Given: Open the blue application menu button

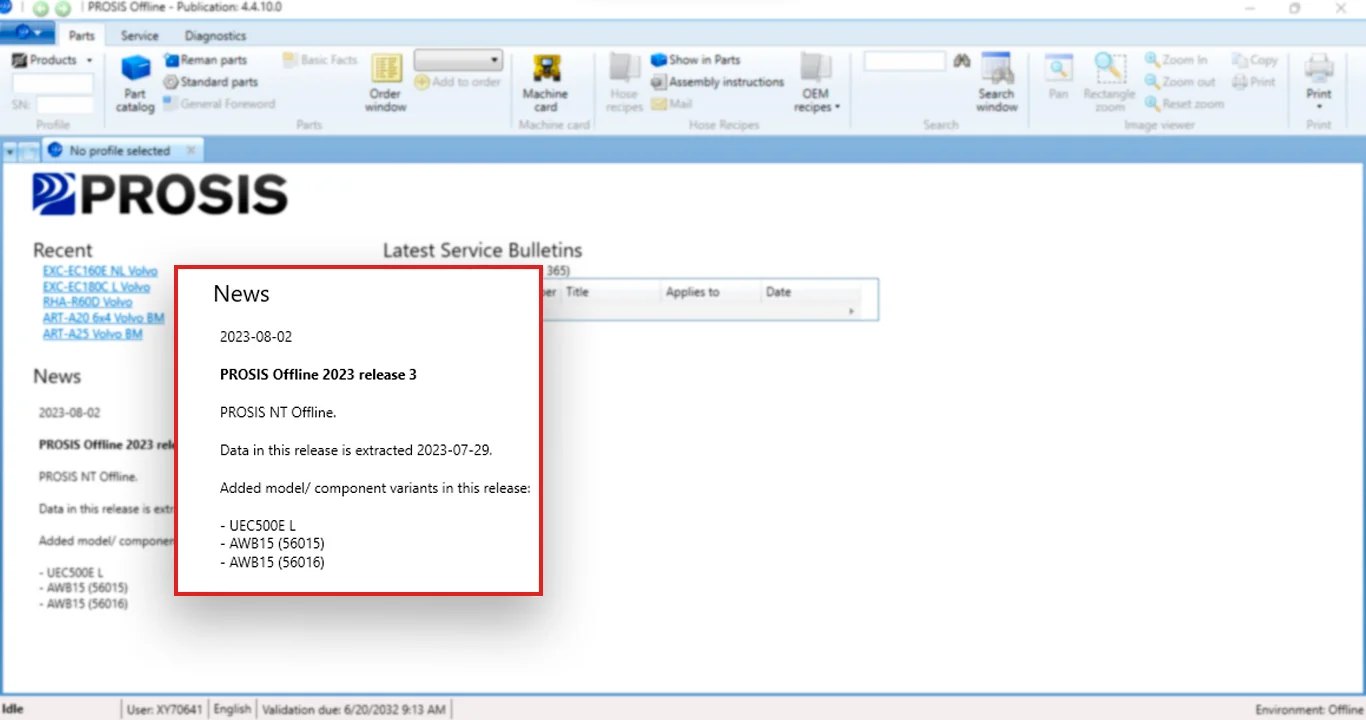Looking at the screenshot, I should click(27, 32).
